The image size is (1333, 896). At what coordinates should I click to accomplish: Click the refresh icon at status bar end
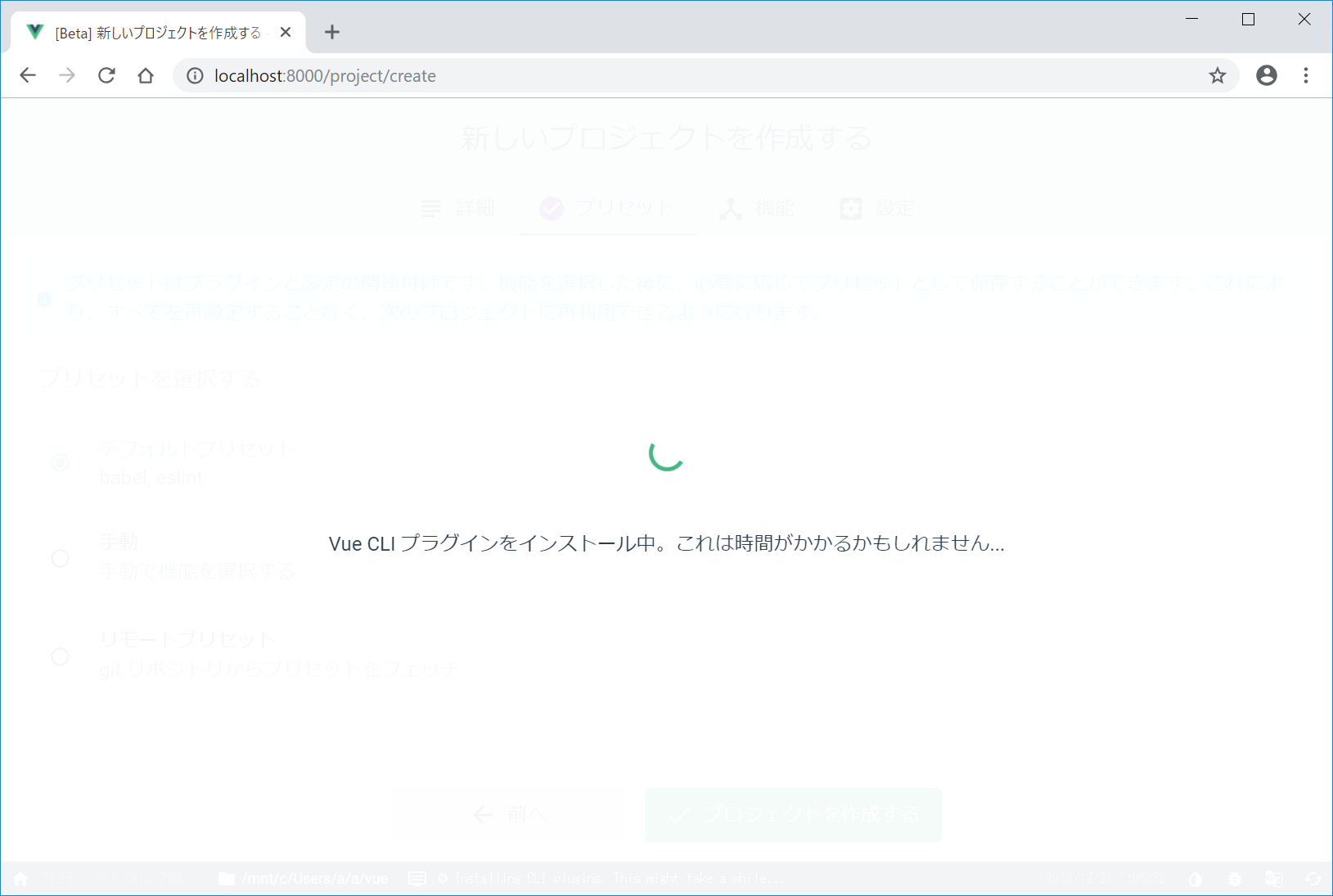[1313, 879]
